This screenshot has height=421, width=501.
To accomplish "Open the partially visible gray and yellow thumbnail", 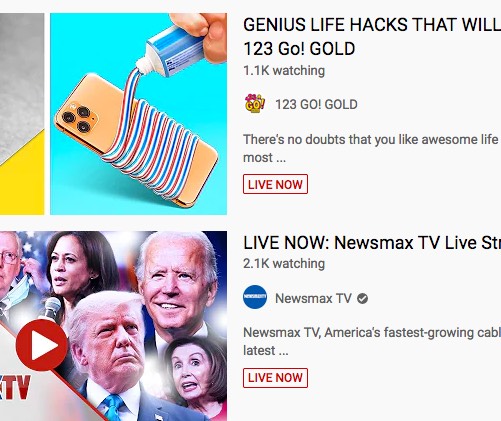I will [22, 114].
